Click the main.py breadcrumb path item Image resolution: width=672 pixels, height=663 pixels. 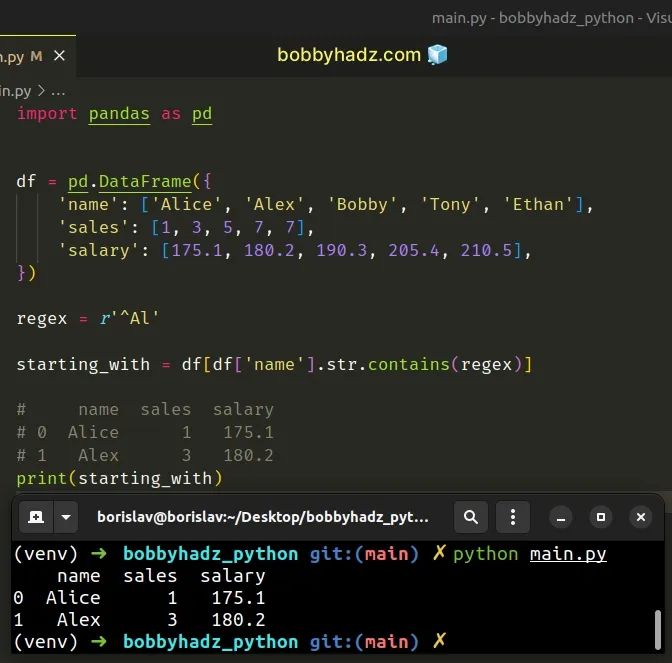(x=15, y=91)
